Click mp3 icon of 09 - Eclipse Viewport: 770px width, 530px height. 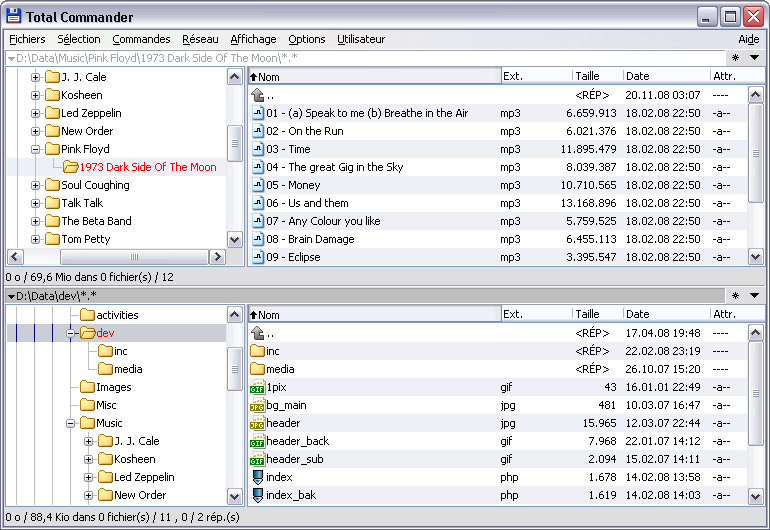click(258, 257)
